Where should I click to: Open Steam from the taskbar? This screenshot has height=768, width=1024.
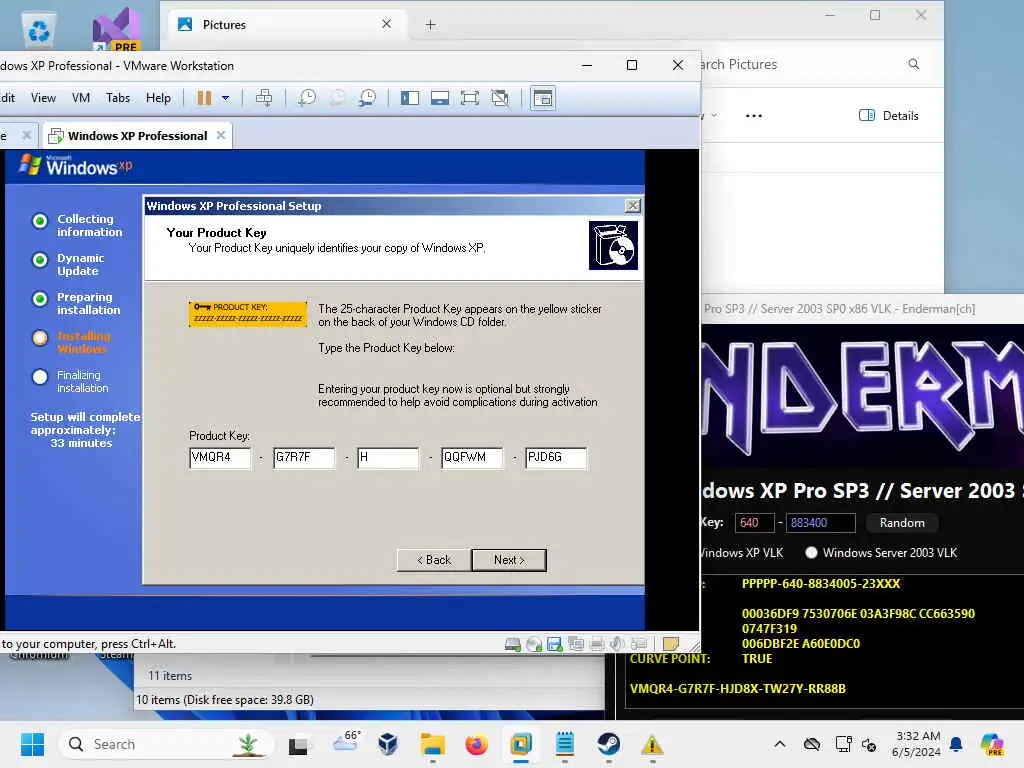(609, 744)
